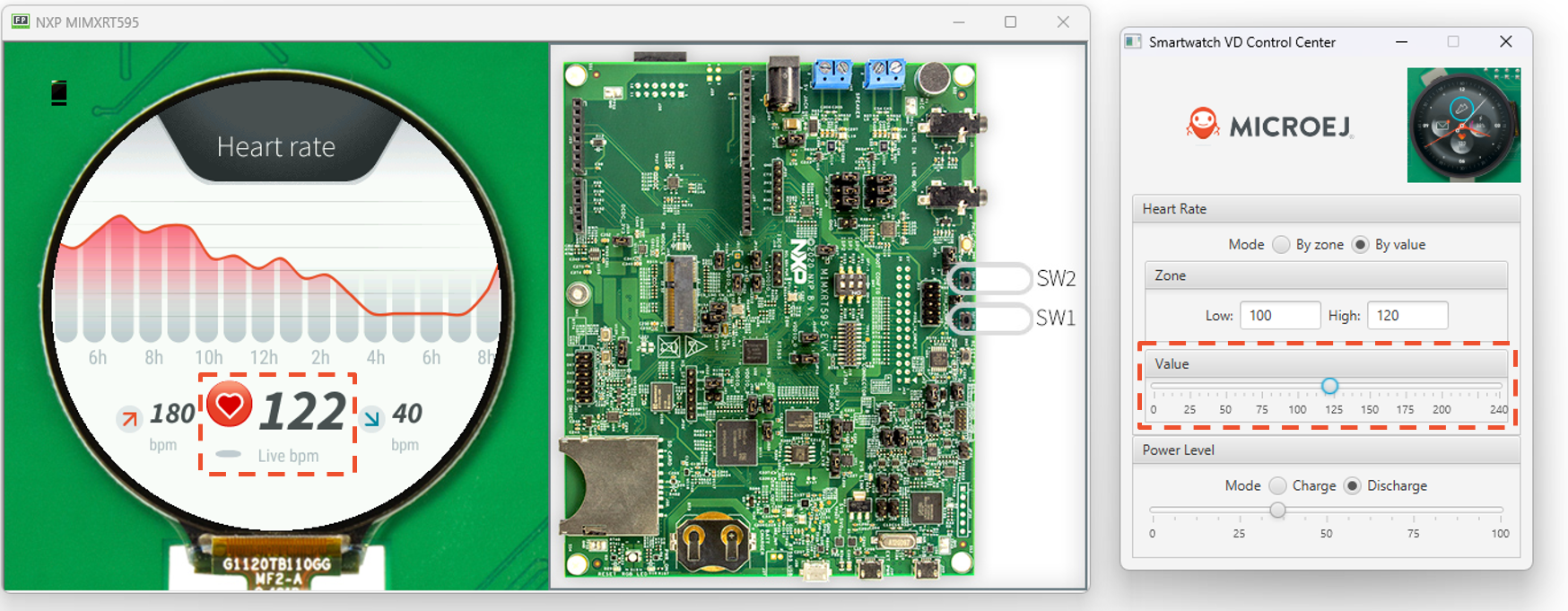Click the High zone input field
Screen dimensions: 1568x611
1407,316
